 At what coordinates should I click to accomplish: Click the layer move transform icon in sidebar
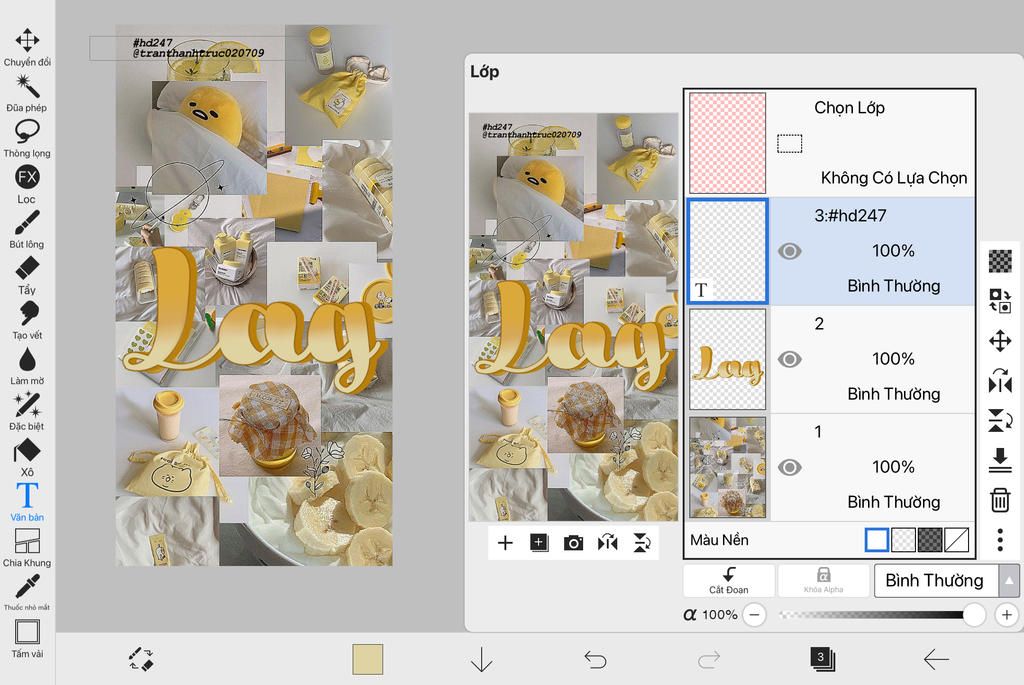click(1000, 341)
